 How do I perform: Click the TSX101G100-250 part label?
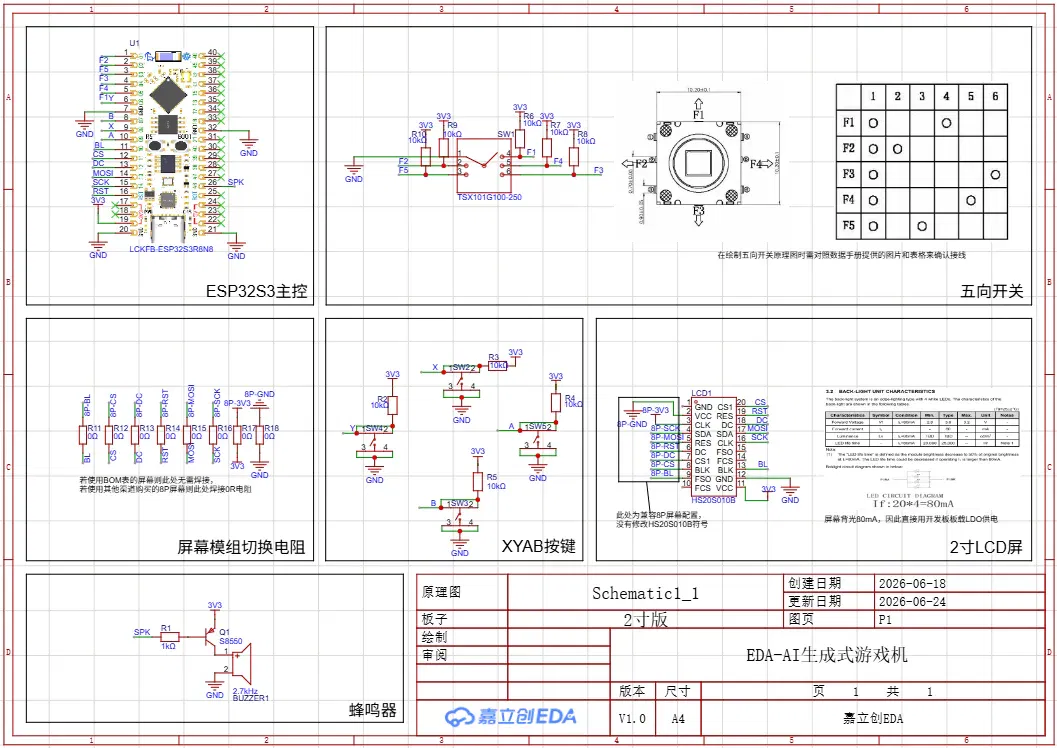(489, 197)
